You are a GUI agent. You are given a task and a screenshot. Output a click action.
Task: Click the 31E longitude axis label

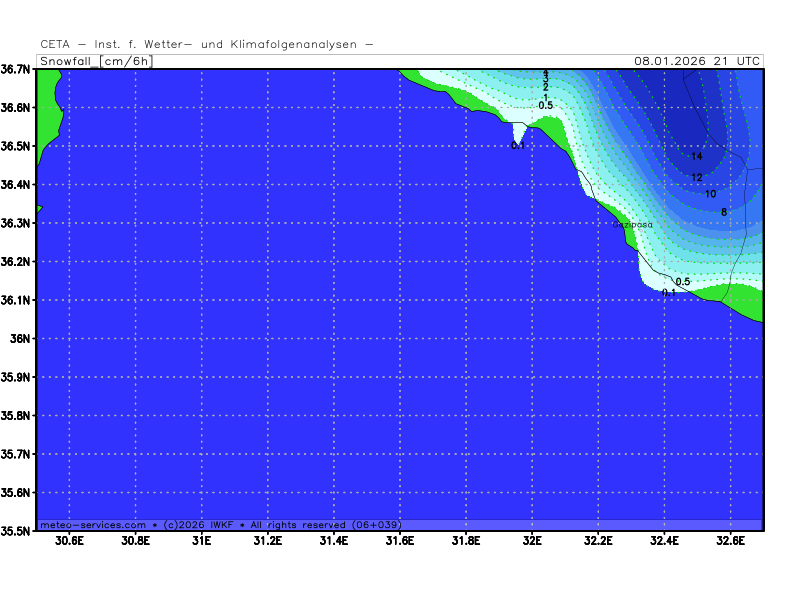pyautogui.click(x=201, y=541)
